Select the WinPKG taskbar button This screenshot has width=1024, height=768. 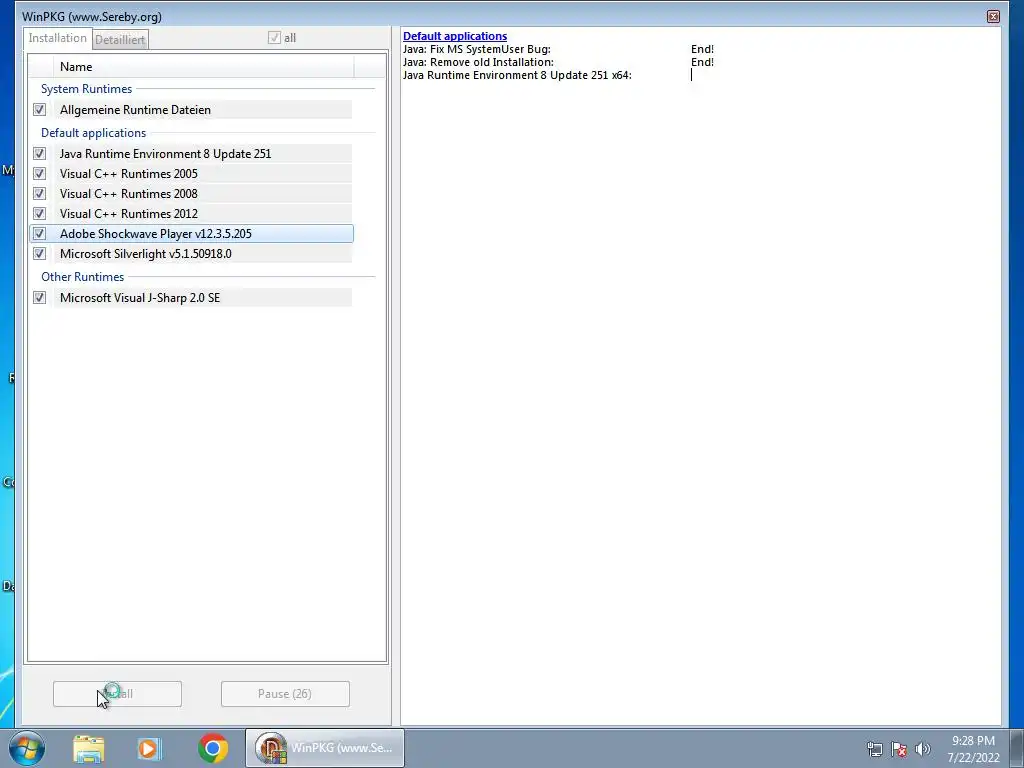point(325,748)
